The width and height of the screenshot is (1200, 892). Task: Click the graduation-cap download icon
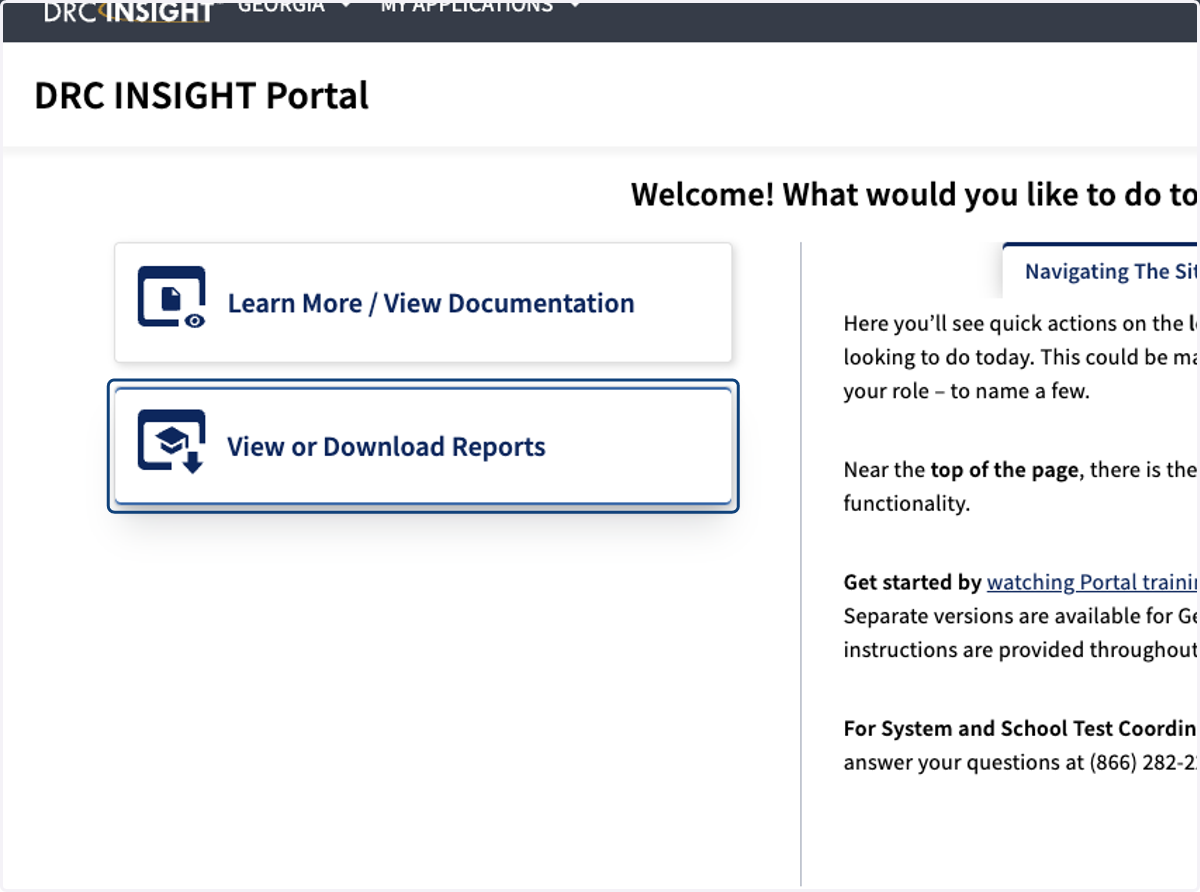(x=171, y=441)
